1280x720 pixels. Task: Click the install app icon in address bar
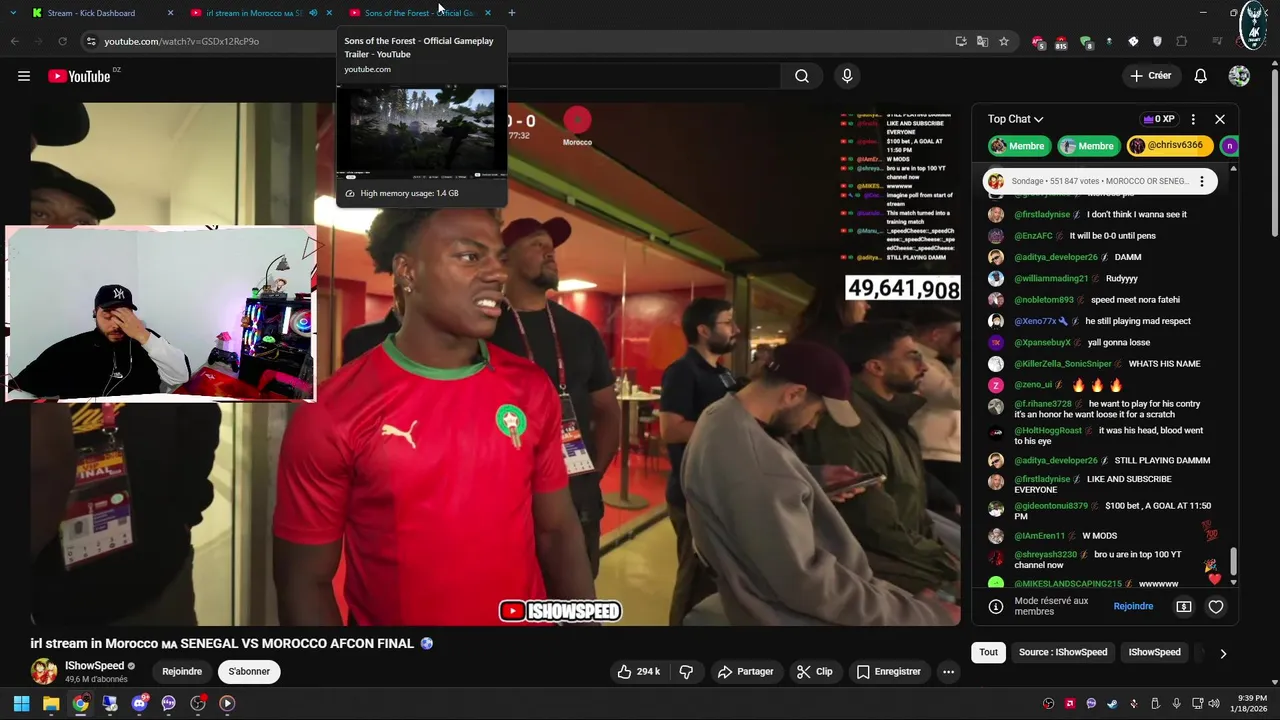(961, 41)
